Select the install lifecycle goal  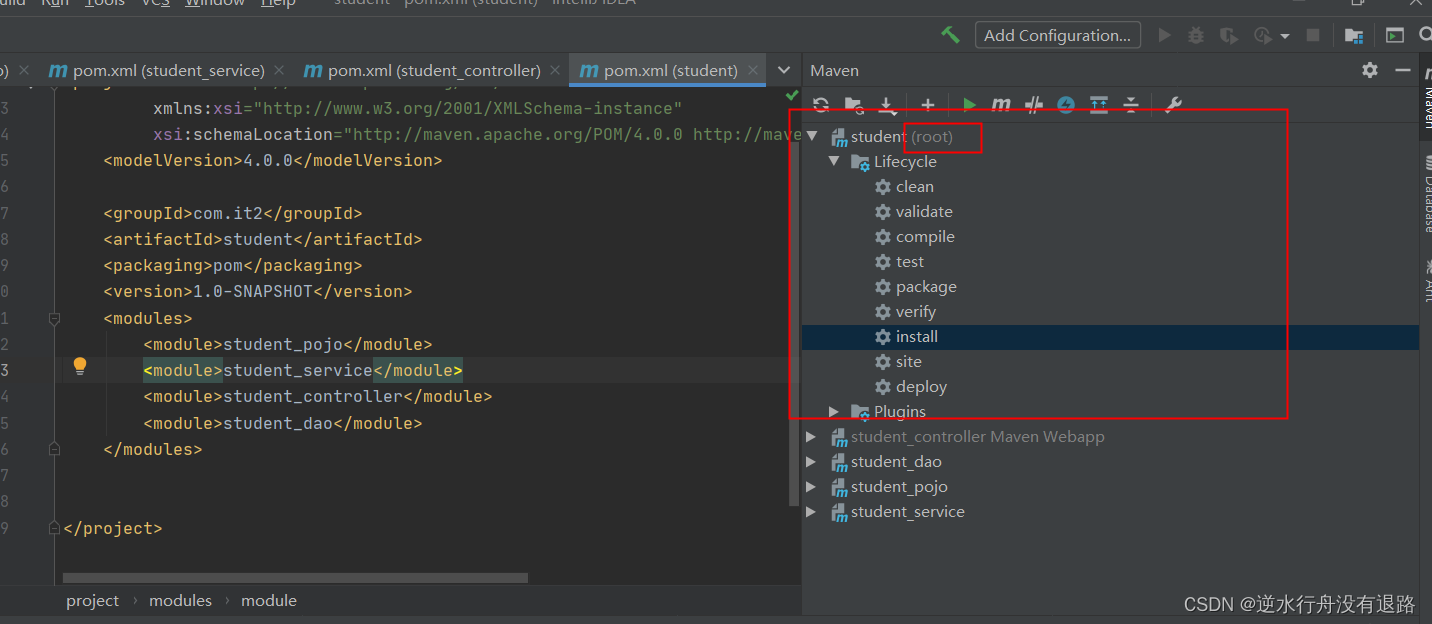click(x=1110, y=337)
